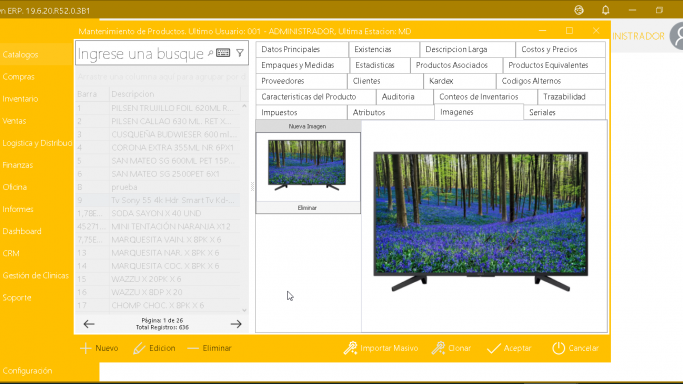
Task: Click the notifications bell icon
Action: pos(605,10)
